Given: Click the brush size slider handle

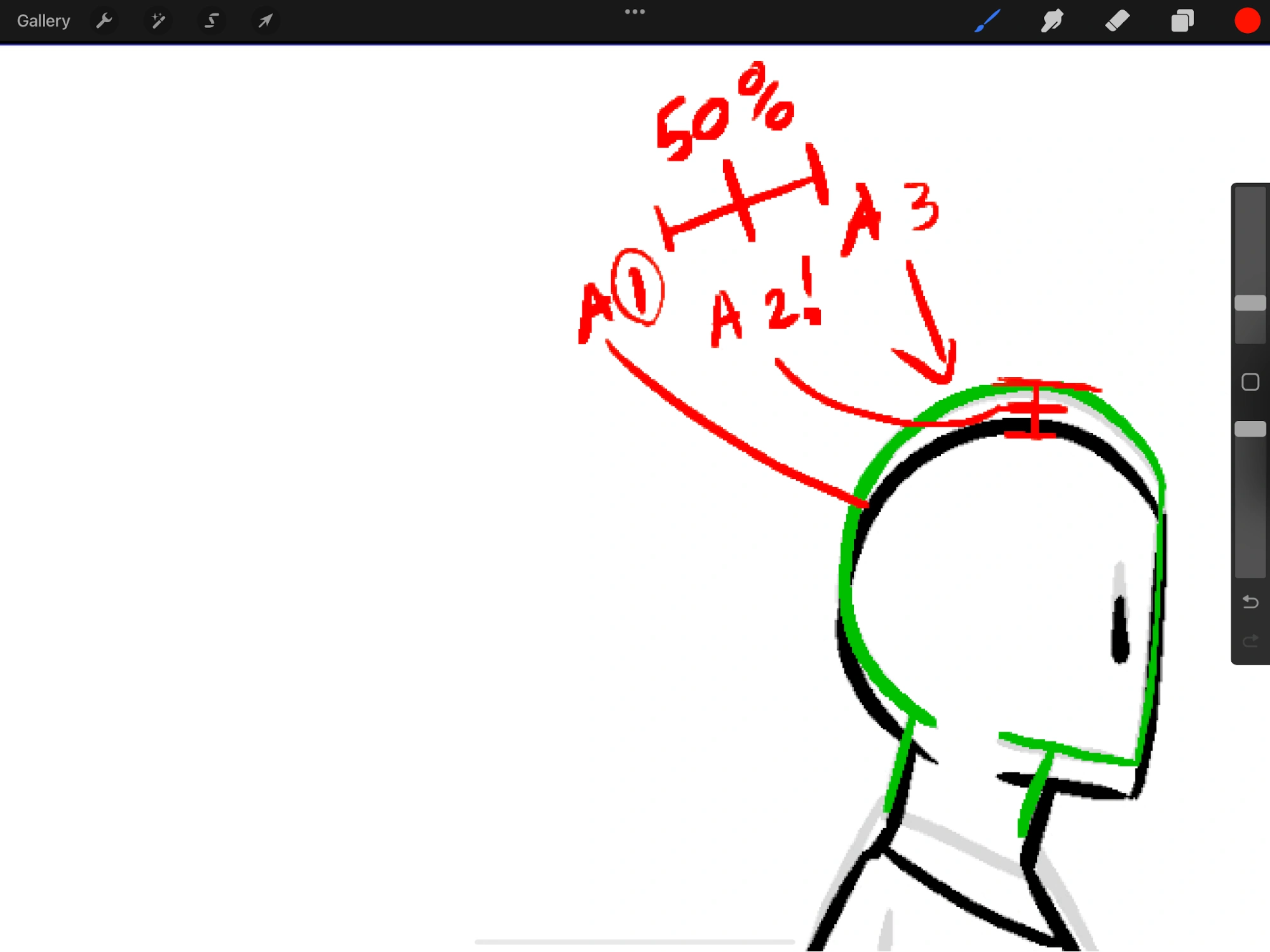Looking at the screenshot, I should pyautogui.click(x=1250, y=304).
